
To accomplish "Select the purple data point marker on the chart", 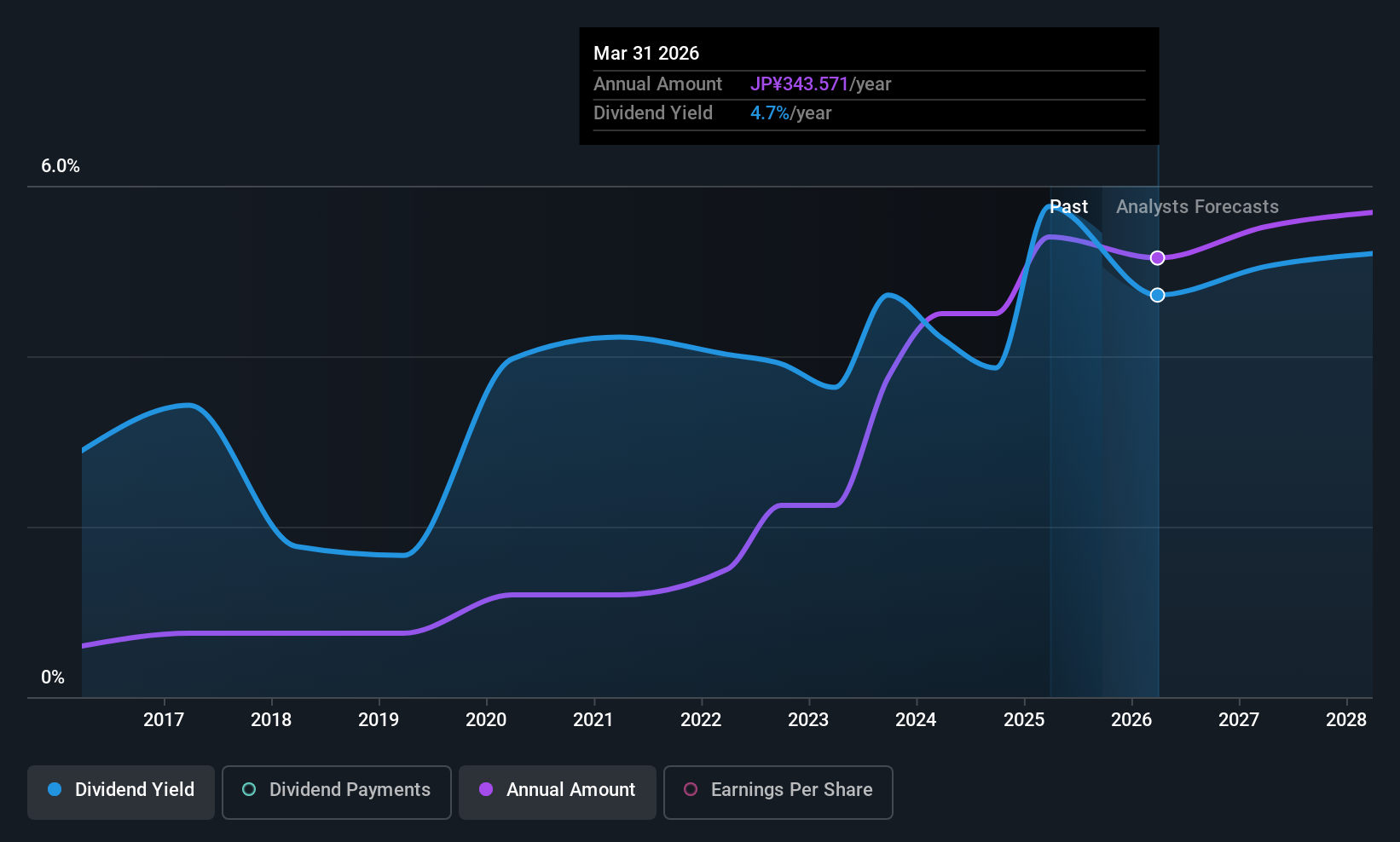I will coord(1157,258).
